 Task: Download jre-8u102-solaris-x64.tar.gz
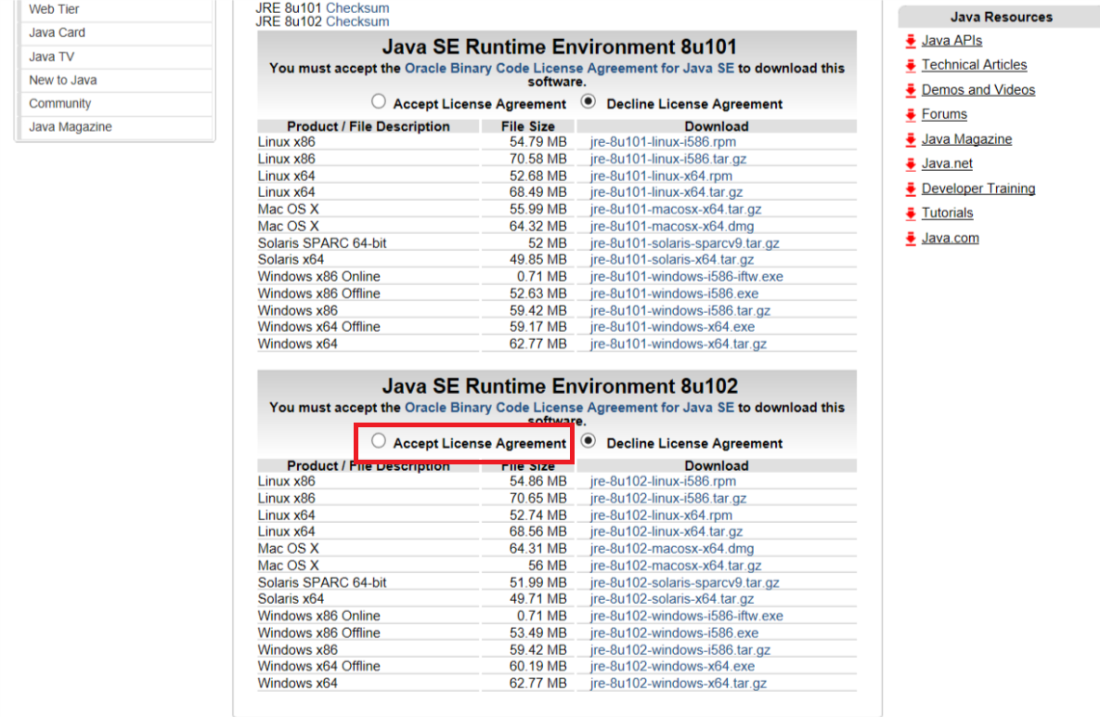pyautogui.click(x=672, y=599)
